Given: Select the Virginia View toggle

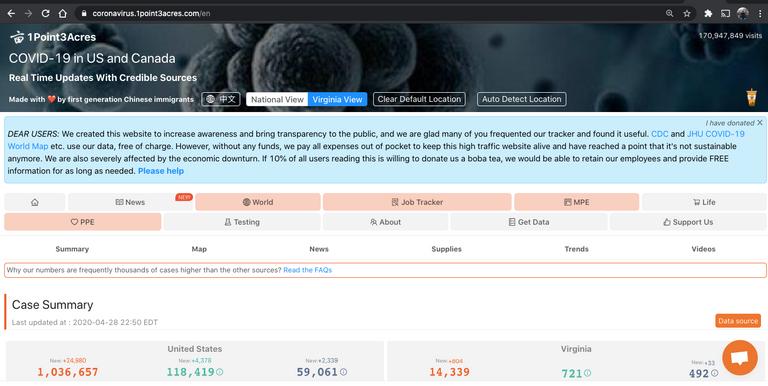Looking at the screenshot, I should [x=337, y=99].
